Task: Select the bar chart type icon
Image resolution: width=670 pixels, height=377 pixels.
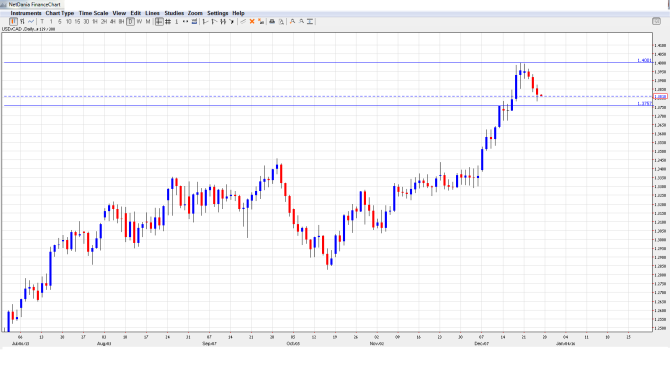Action: point(22,21)
